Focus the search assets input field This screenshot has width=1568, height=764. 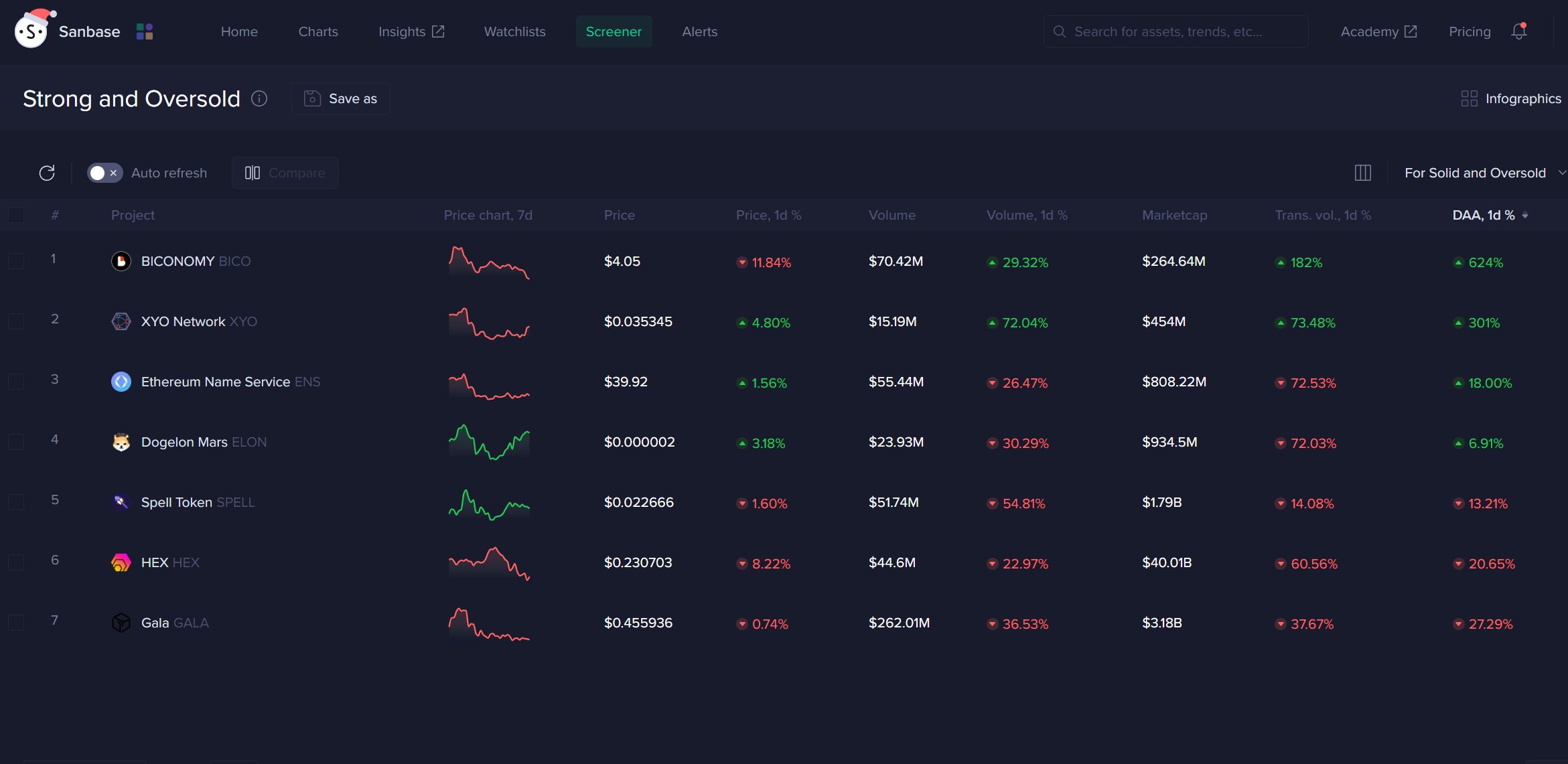[x=1175, y=31]
